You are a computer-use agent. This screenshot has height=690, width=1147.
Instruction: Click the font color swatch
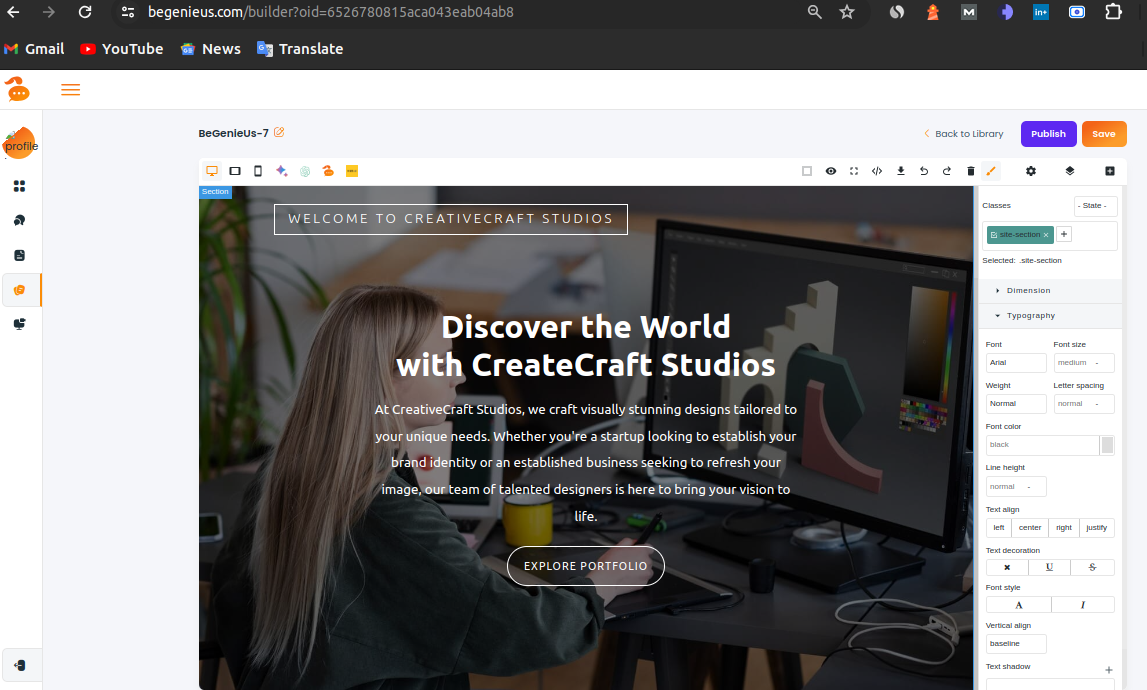(1107, 445)
